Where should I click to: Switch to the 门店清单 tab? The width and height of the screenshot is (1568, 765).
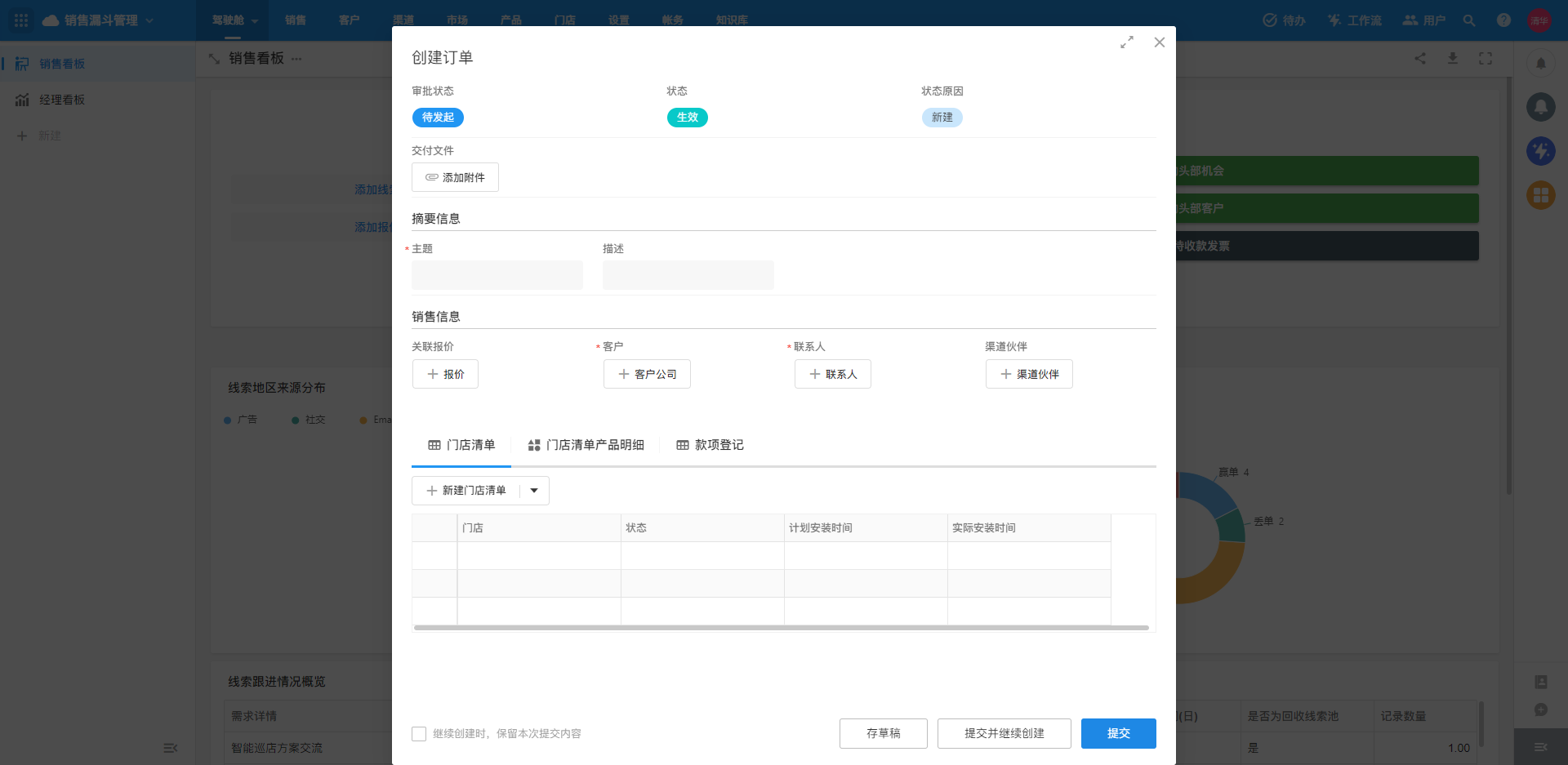pyautogui.click(x=461, y=445)
